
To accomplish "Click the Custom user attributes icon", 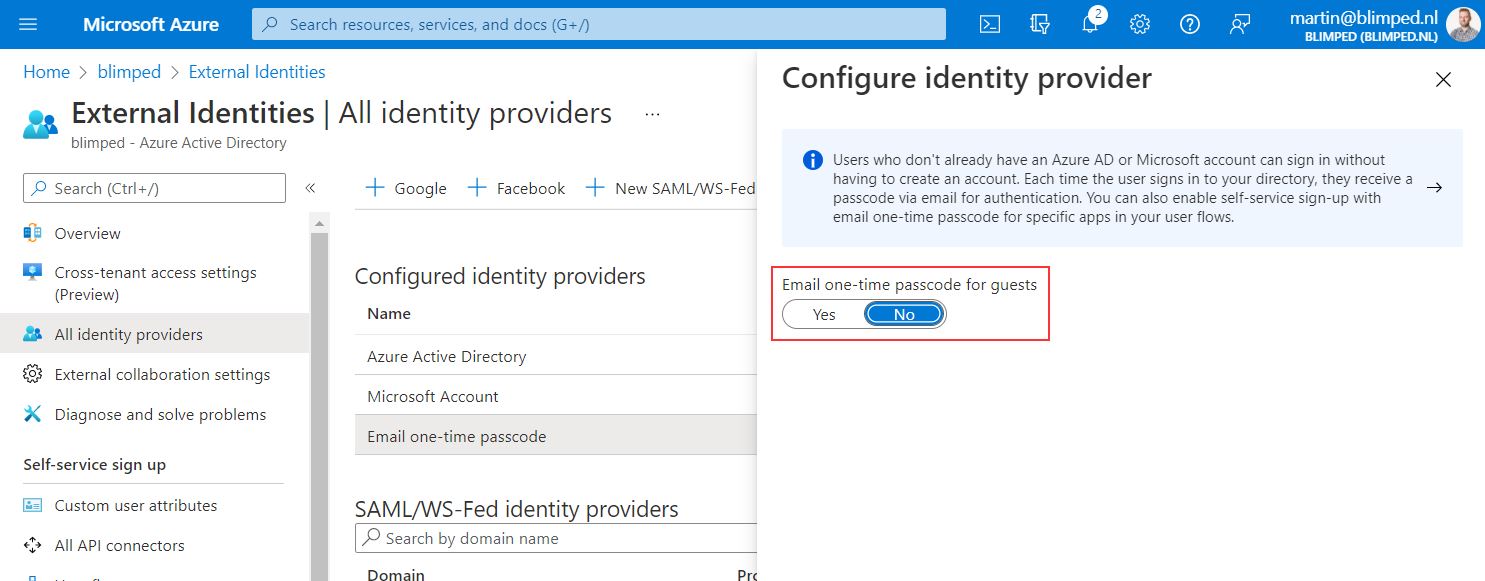I will (33, 505).
